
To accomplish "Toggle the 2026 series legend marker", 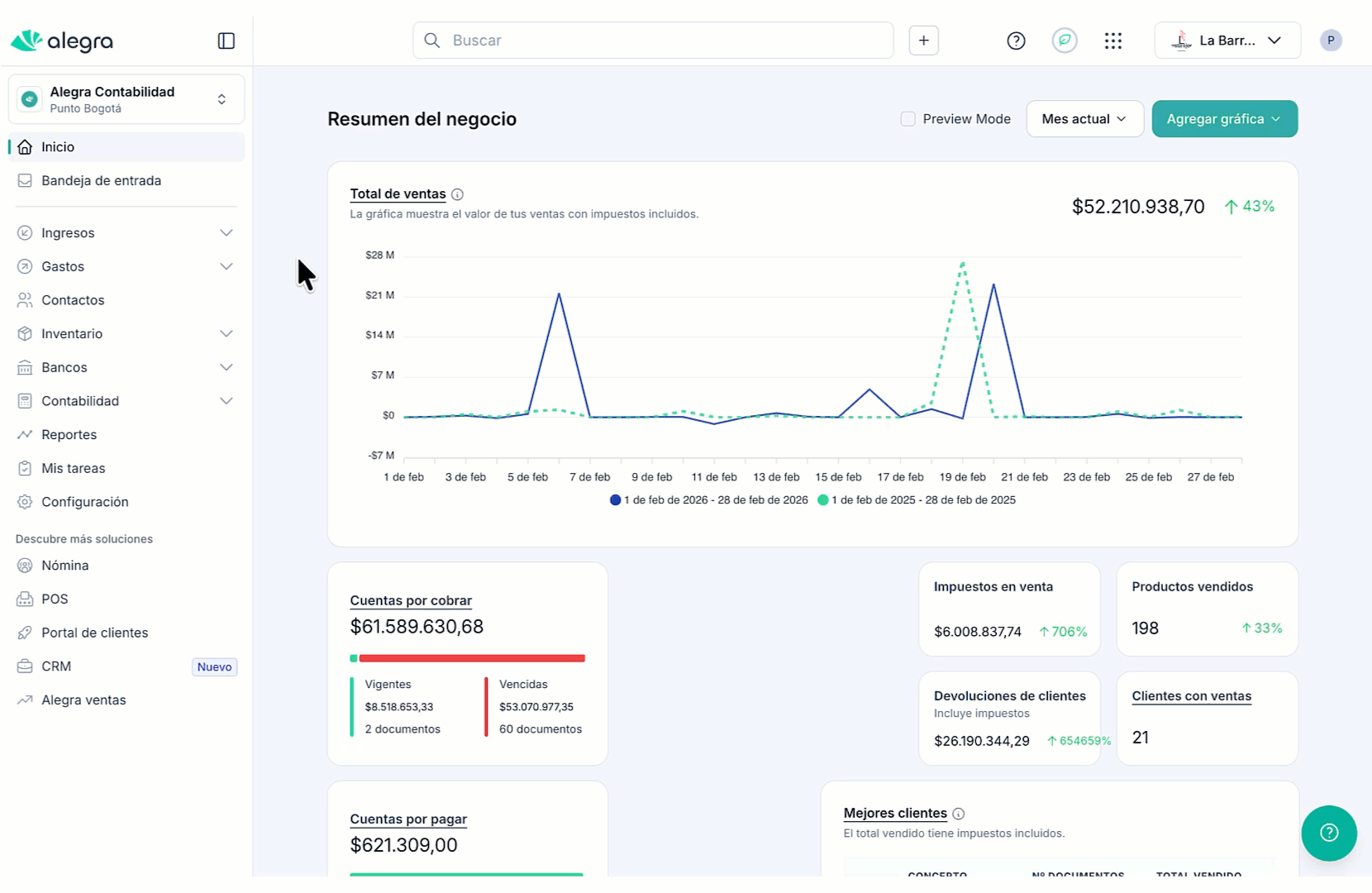I will click(x=615, y=500).
